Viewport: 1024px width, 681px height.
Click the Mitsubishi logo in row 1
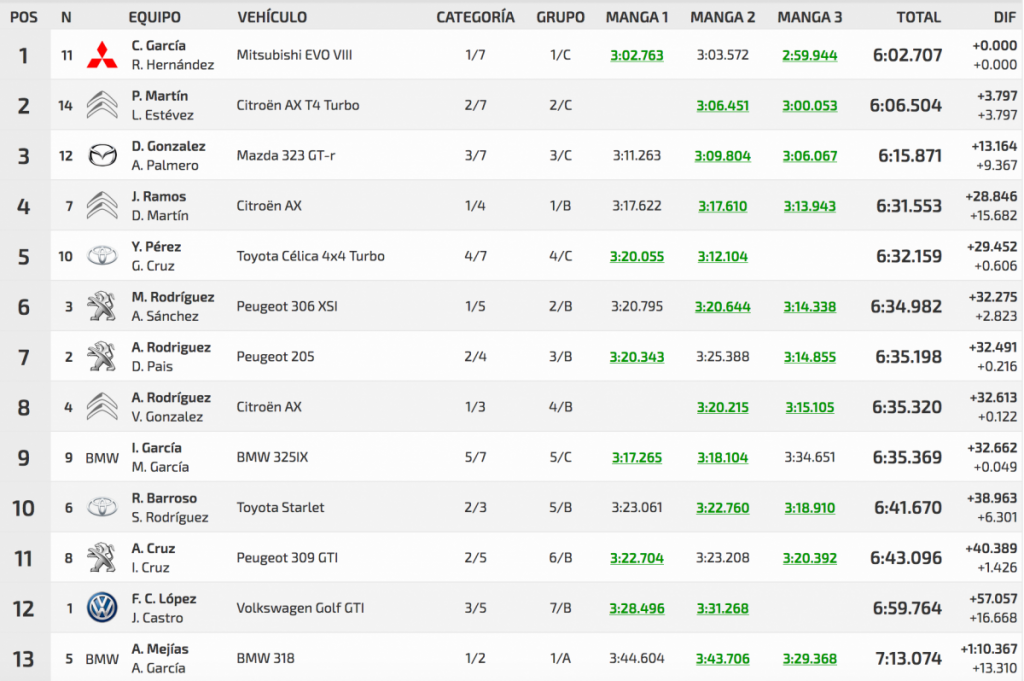pos(101,56)
